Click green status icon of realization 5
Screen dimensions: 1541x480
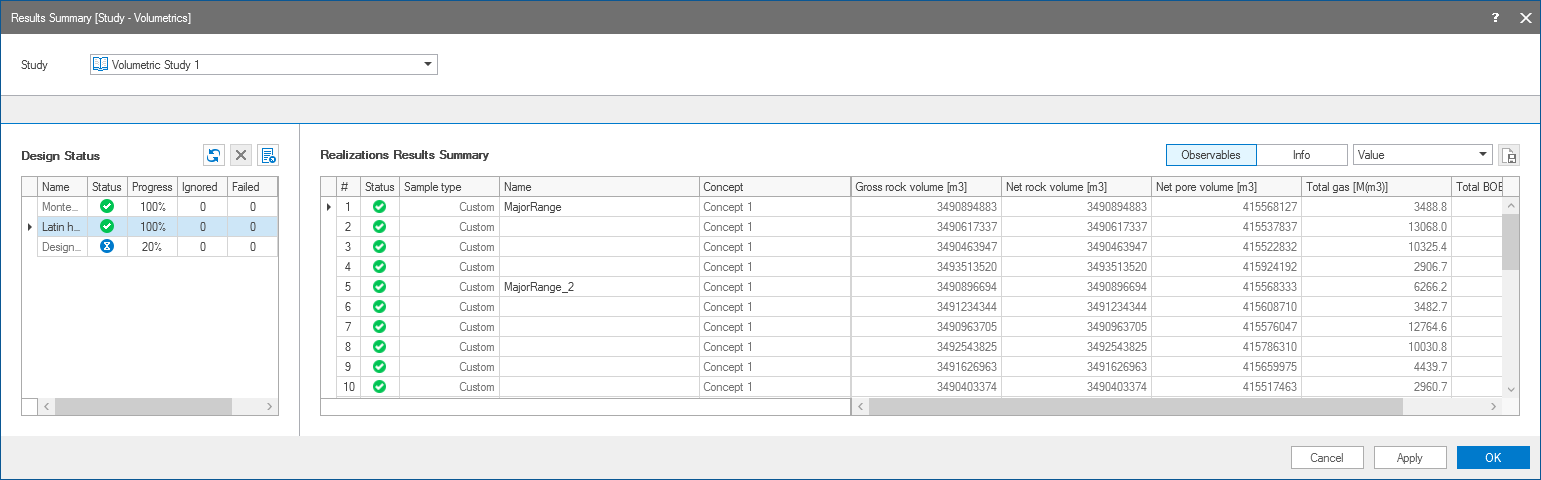[379, 287]
